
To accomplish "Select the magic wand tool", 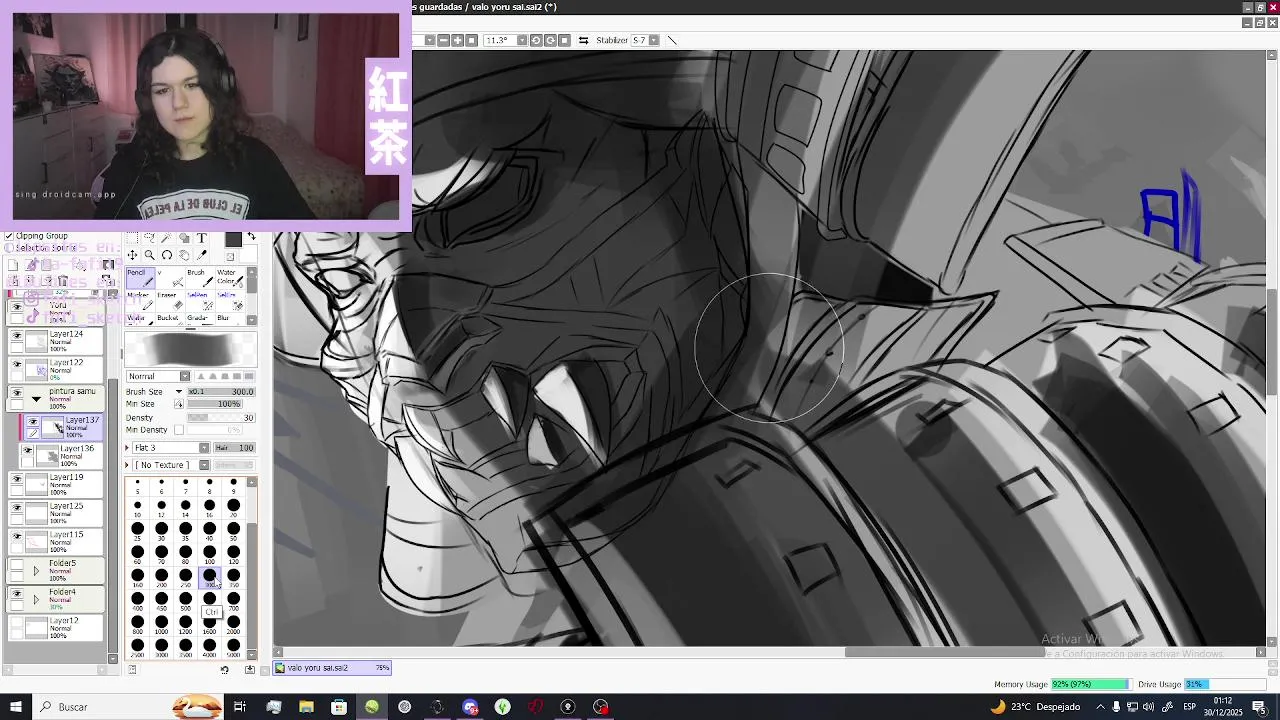I will click(166, 238).
